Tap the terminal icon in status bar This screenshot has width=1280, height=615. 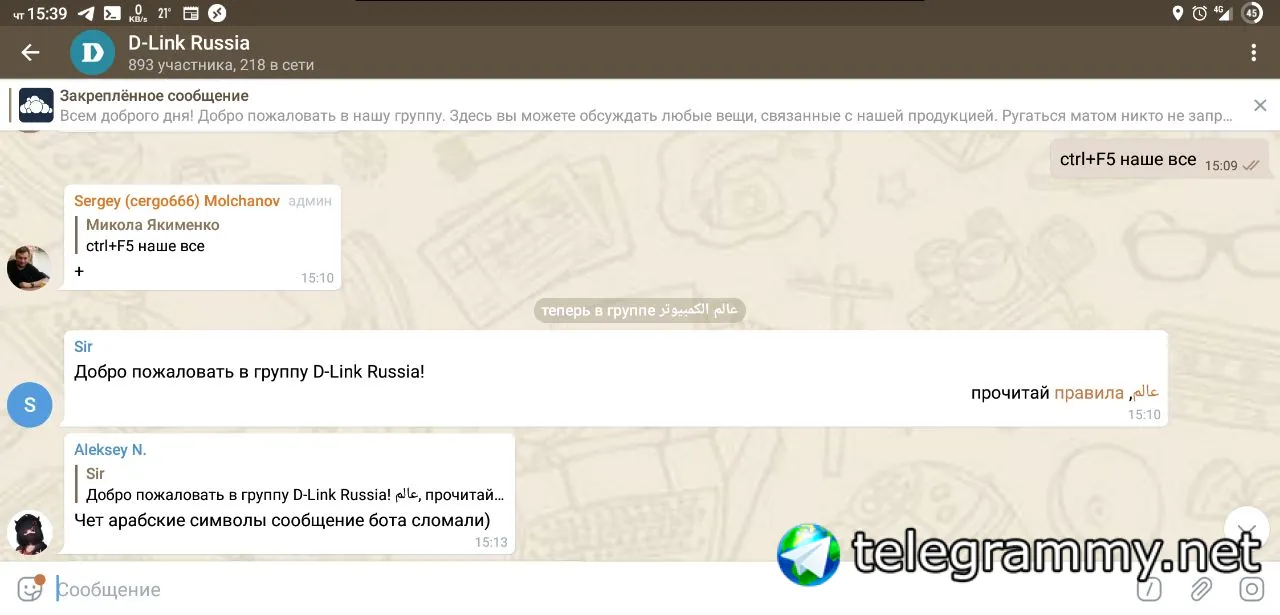113,13
